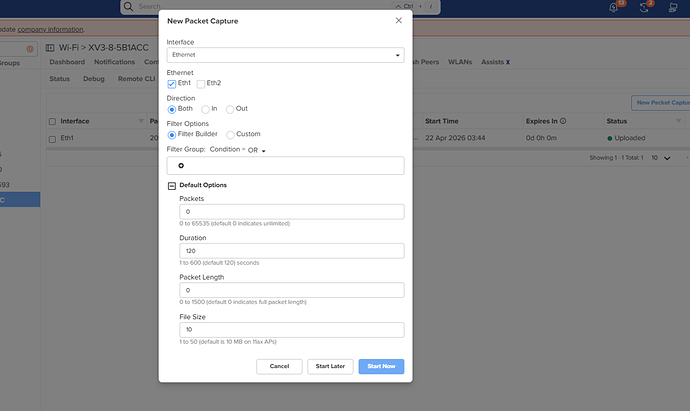The image size is (690, 411).
Task: Select the Out direction radio button
Action: point(230,109)
